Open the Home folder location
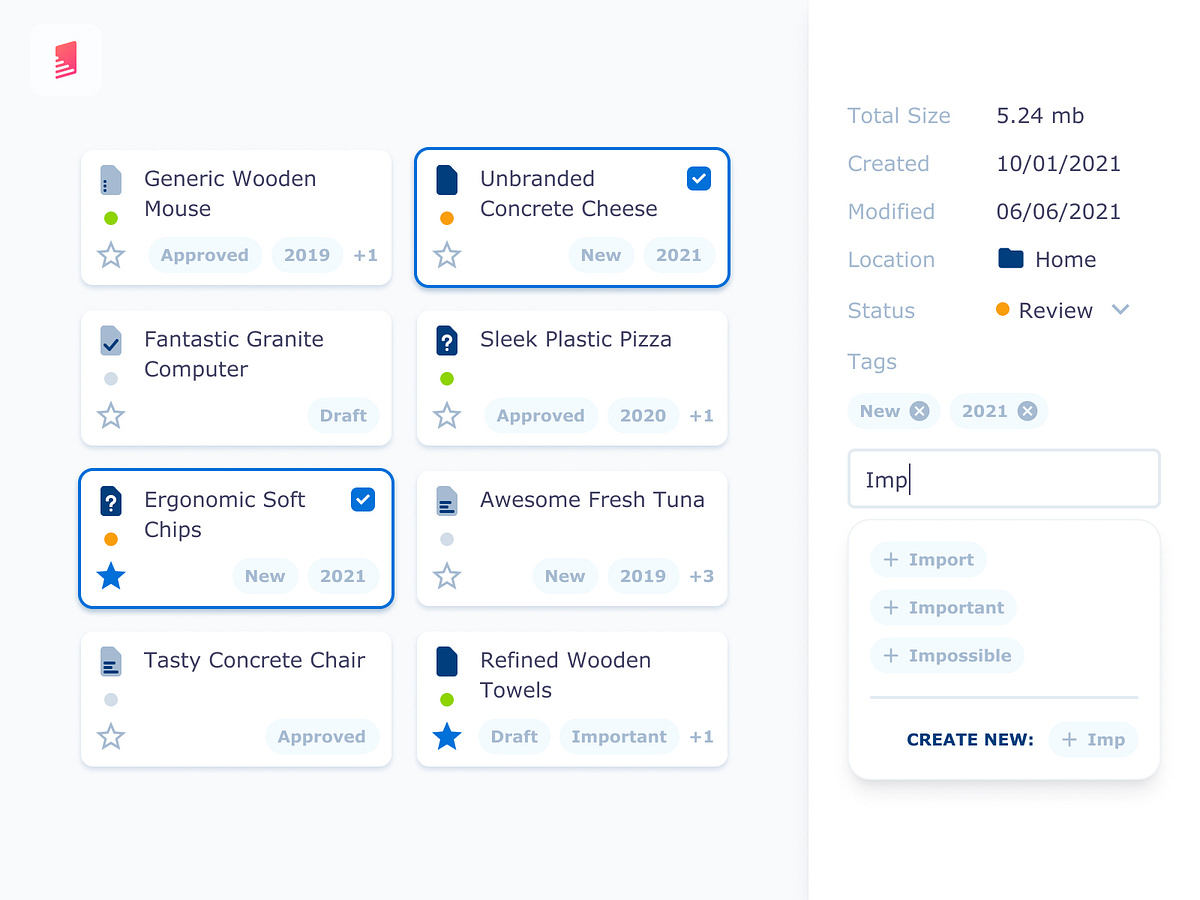Viewport: 1200px width, 900px height. click(1046, 259)
